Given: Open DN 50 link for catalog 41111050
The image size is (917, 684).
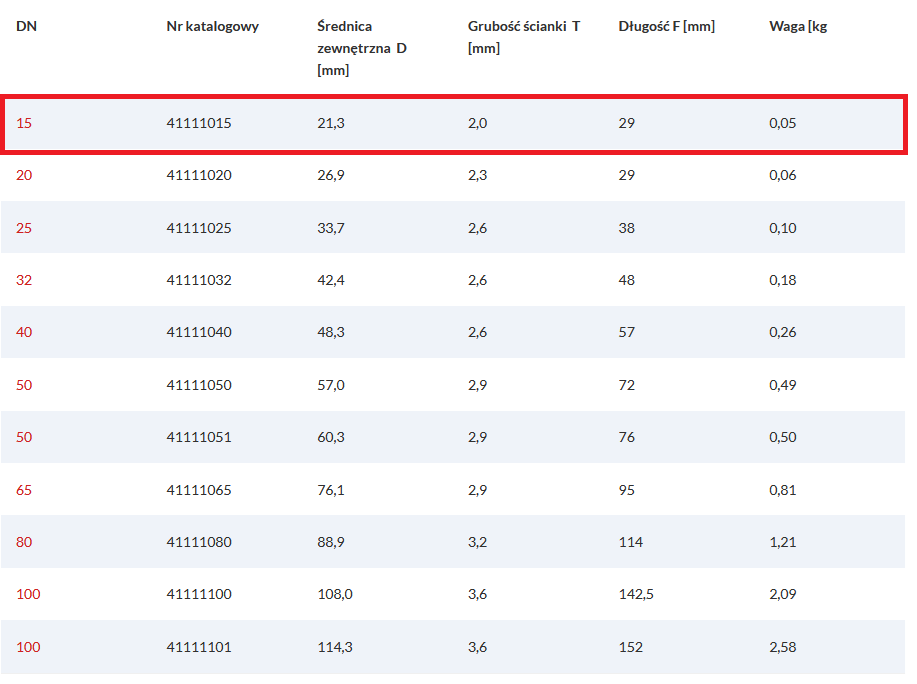Looking at the screenshot, I should 24,385.
